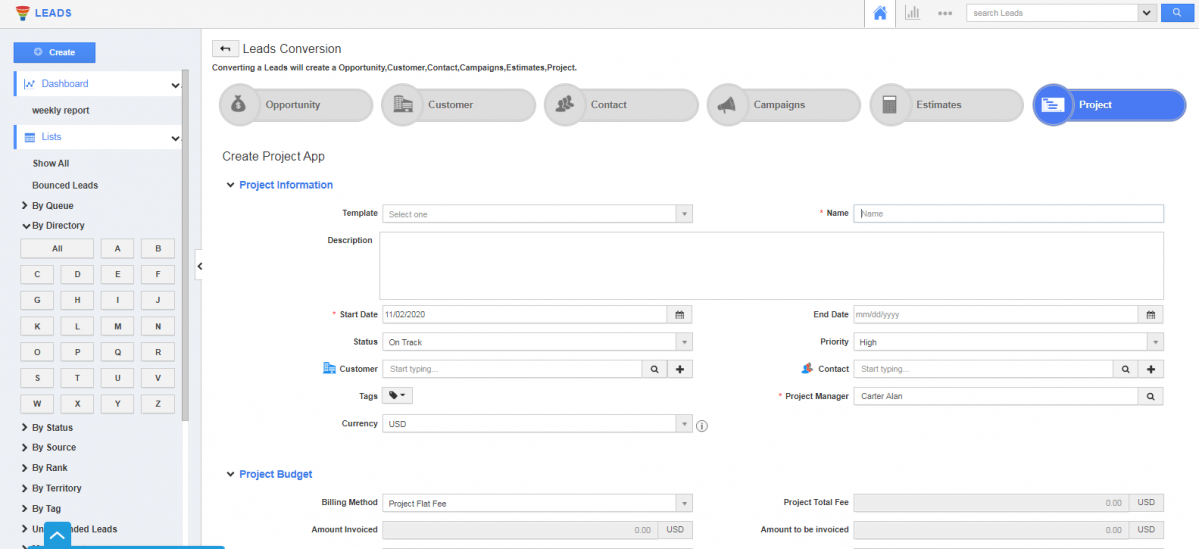Click the blue Create button
The width and height of the screenshot is (1199, 549).
pyautogui.click(x=54, y=52)
